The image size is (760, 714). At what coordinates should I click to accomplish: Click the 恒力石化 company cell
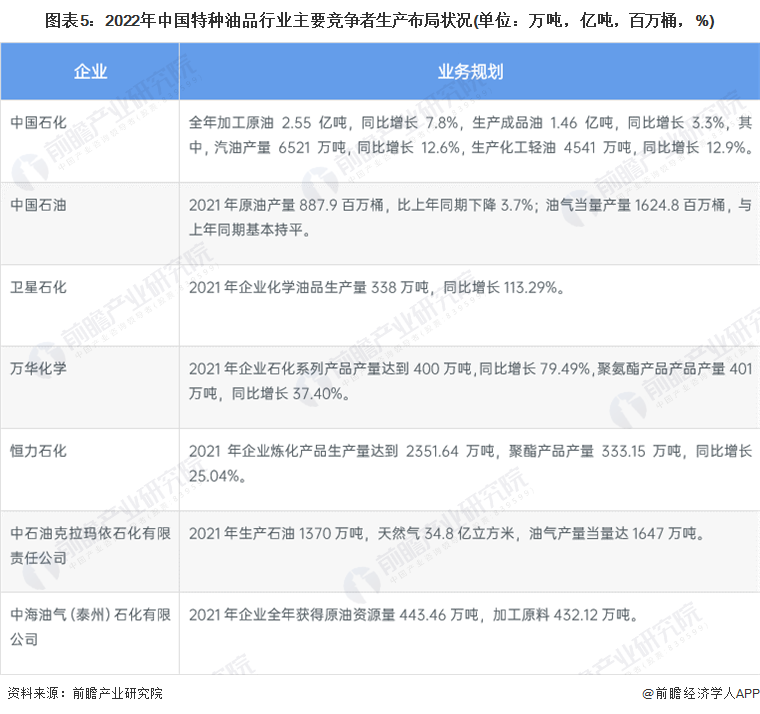pos(38,451)
